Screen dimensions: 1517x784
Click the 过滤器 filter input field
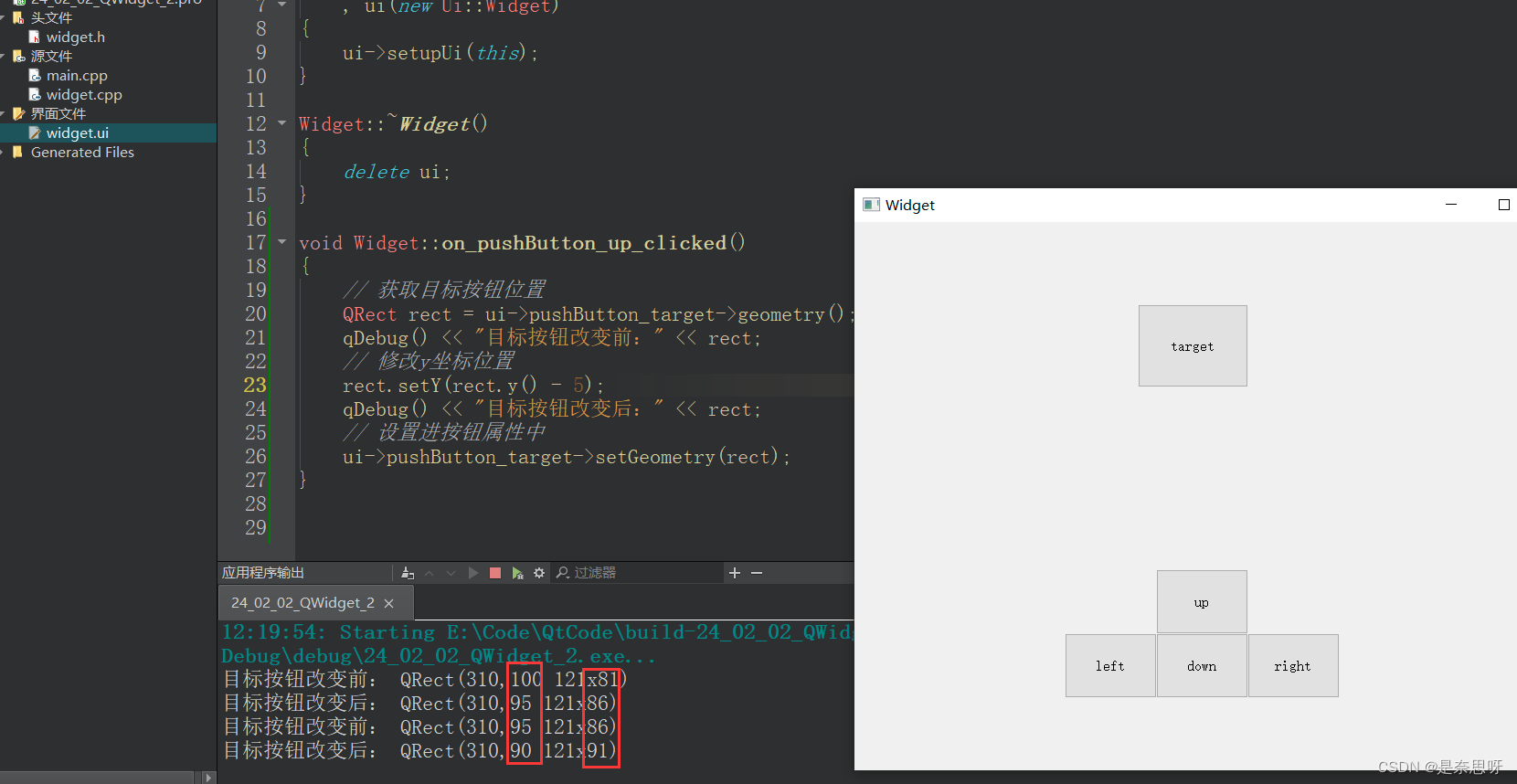point(637,573)
